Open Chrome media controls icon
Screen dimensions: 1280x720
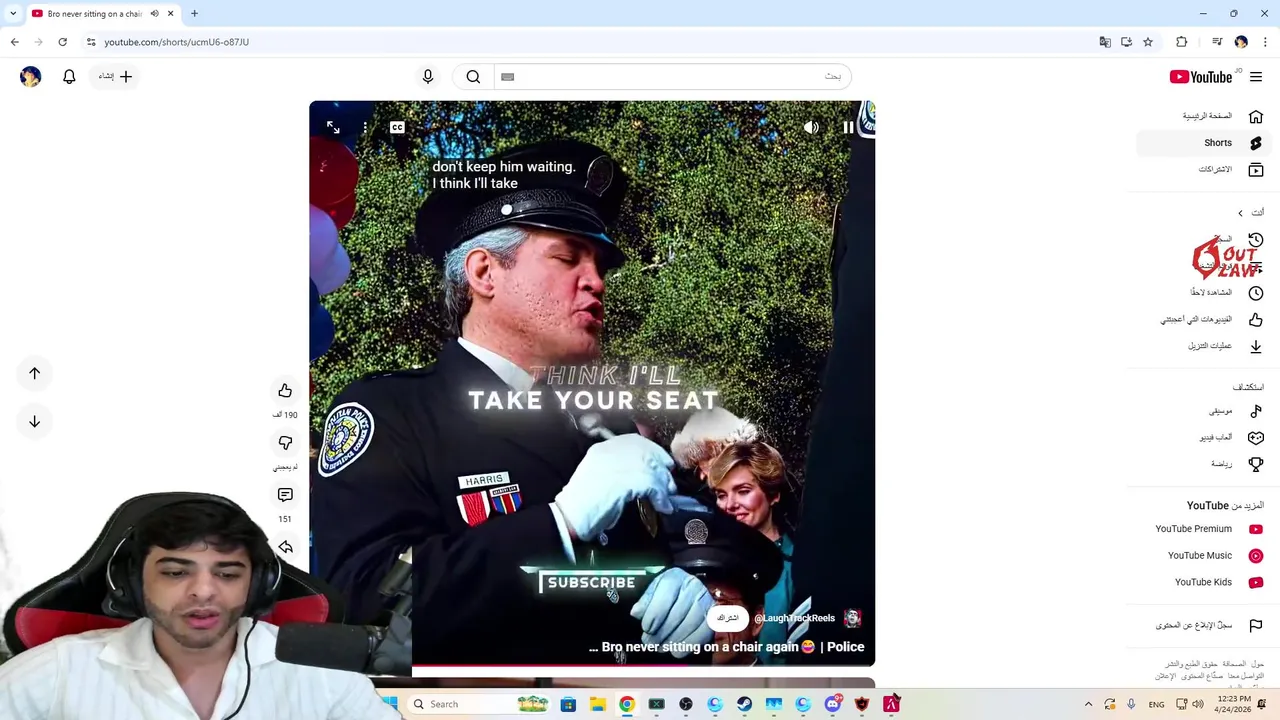coord(1217,42)
